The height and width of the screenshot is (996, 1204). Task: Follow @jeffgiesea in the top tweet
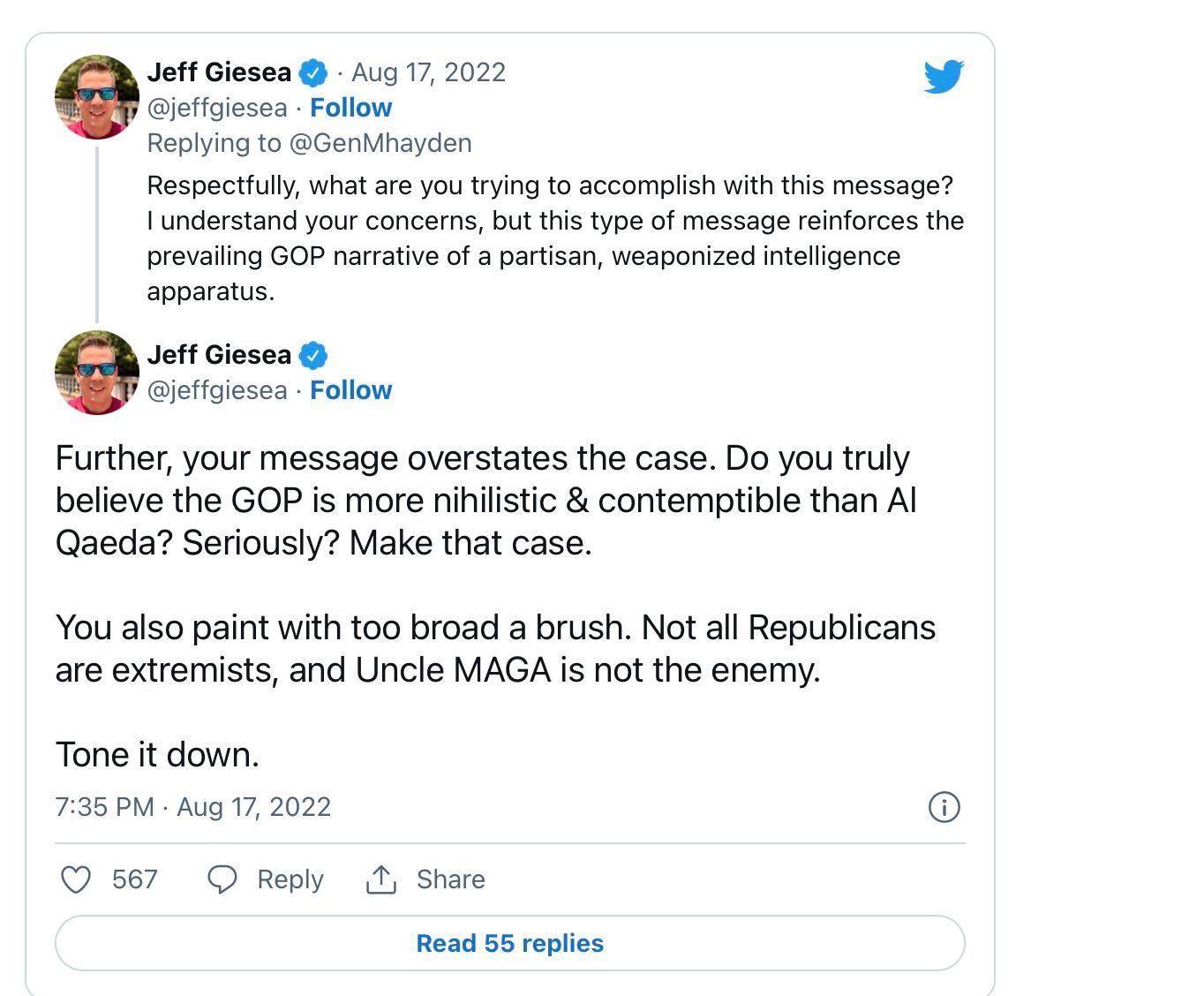[350, 108]
